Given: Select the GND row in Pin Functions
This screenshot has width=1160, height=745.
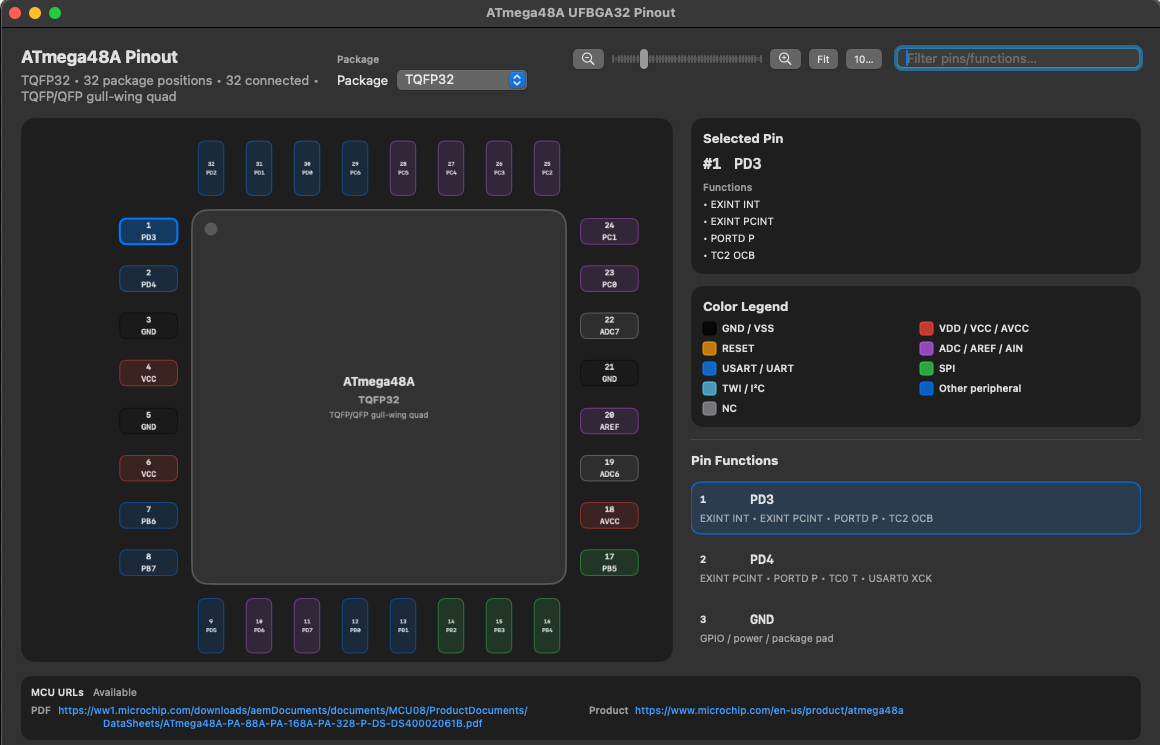Looking at the screenshot, I should click(x=916, y=628).
